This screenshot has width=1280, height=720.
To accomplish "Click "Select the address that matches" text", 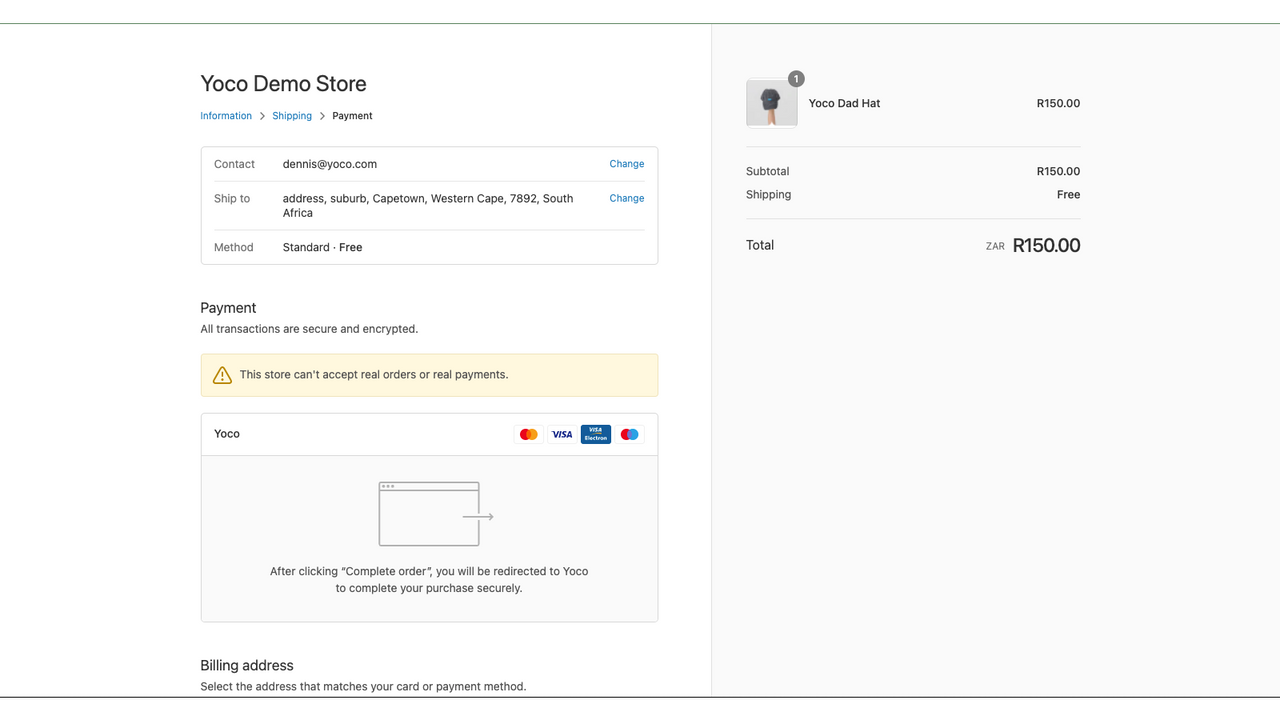I will [x=363, y=687].
